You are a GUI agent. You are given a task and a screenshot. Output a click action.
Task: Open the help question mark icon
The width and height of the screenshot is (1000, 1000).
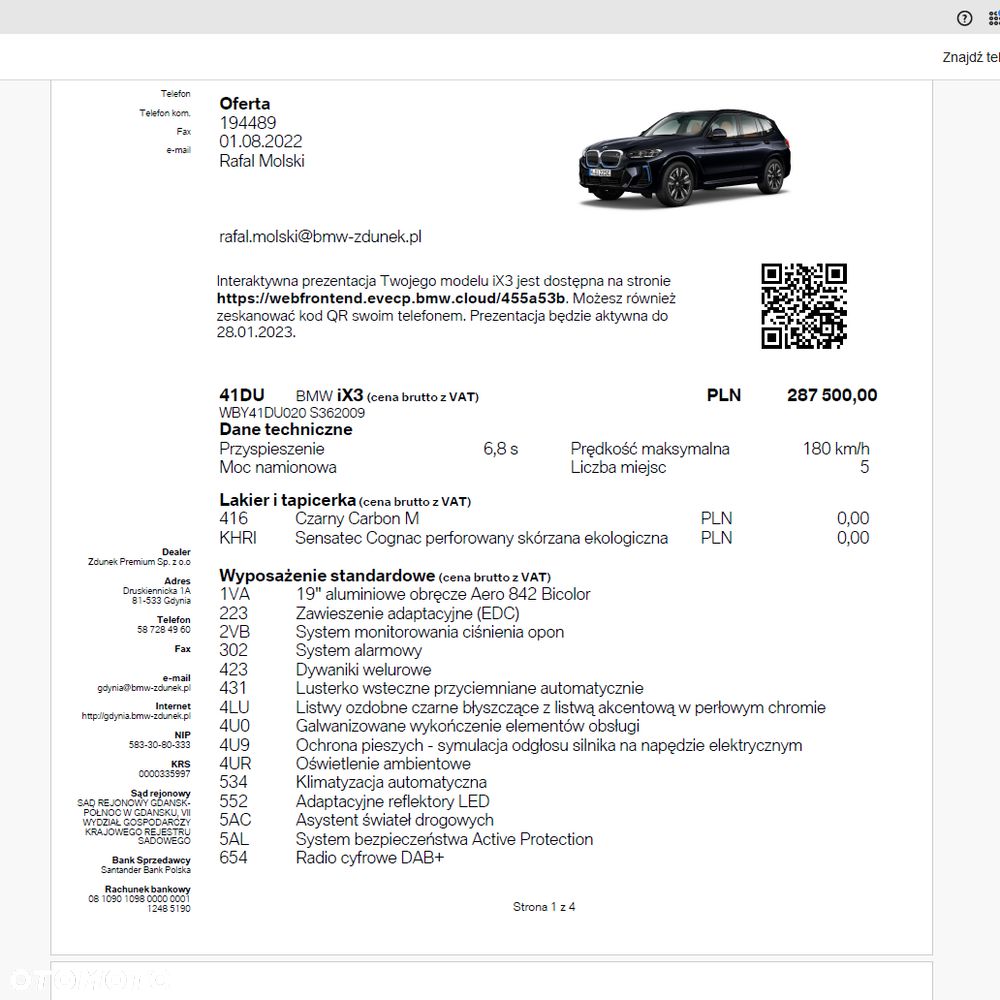coord(964,18)
